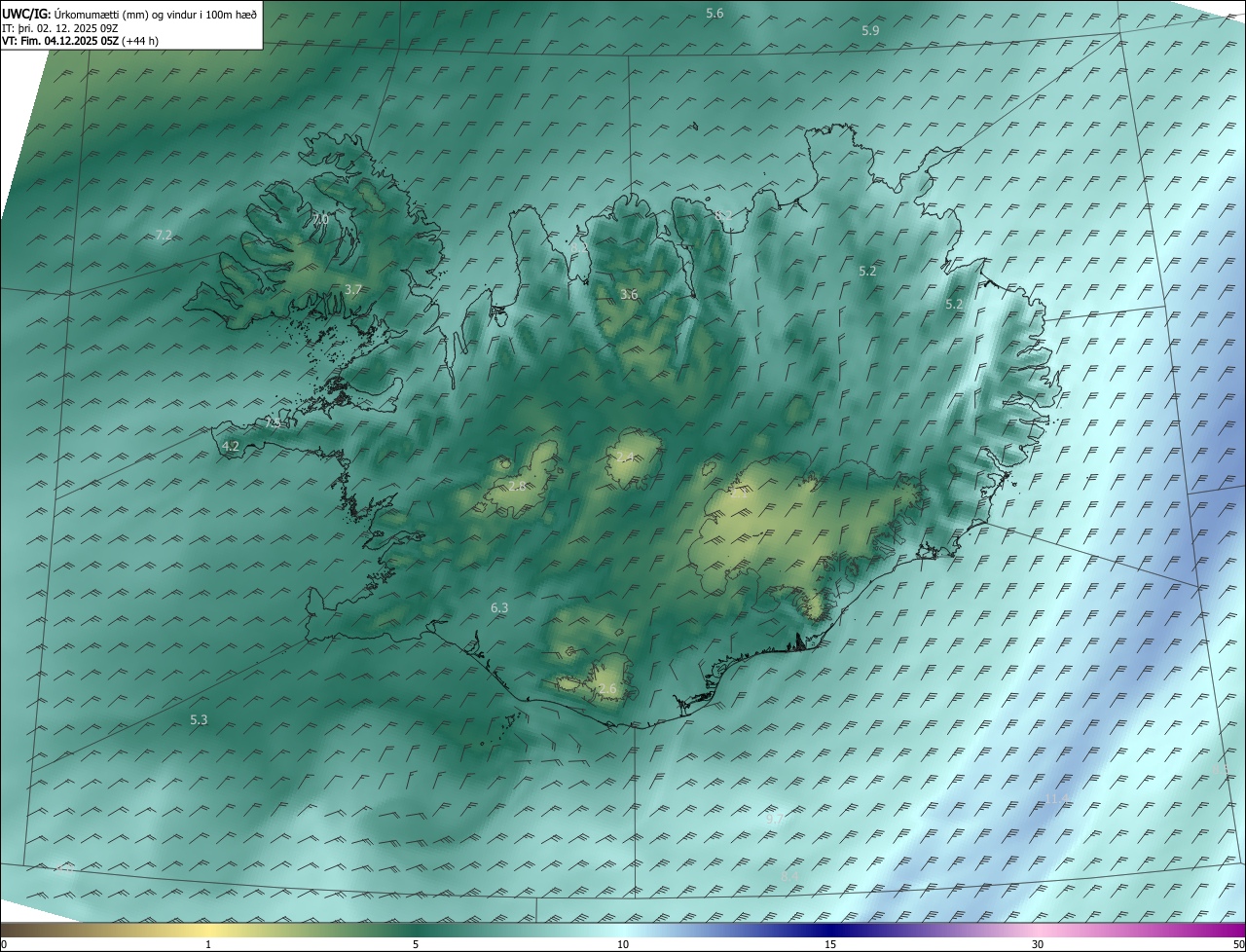Click the 6.3 value in south Iceland
1246x952 pixels.
tap(499, 607)
